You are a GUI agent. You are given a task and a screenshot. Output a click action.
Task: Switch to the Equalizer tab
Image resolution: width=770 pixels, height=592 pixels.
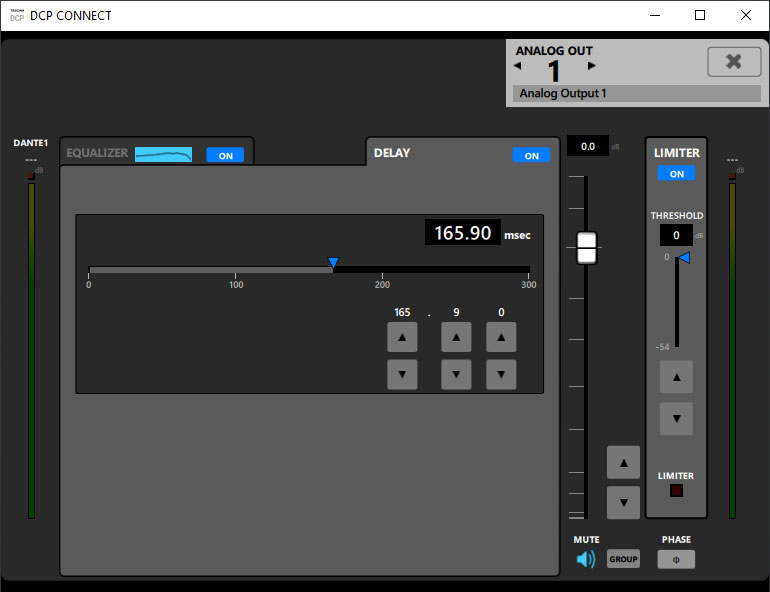pos(97,153)
